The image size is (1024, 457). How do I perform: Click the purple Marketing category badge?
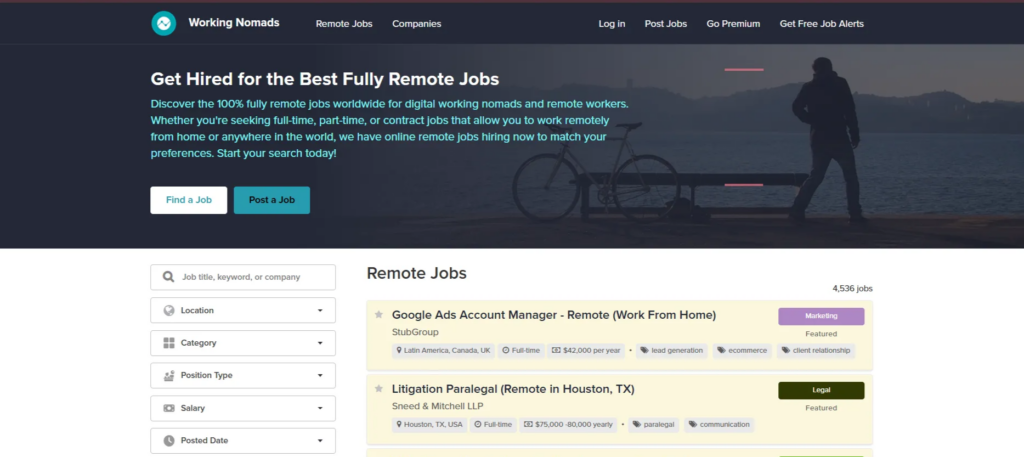pos(821,316)
